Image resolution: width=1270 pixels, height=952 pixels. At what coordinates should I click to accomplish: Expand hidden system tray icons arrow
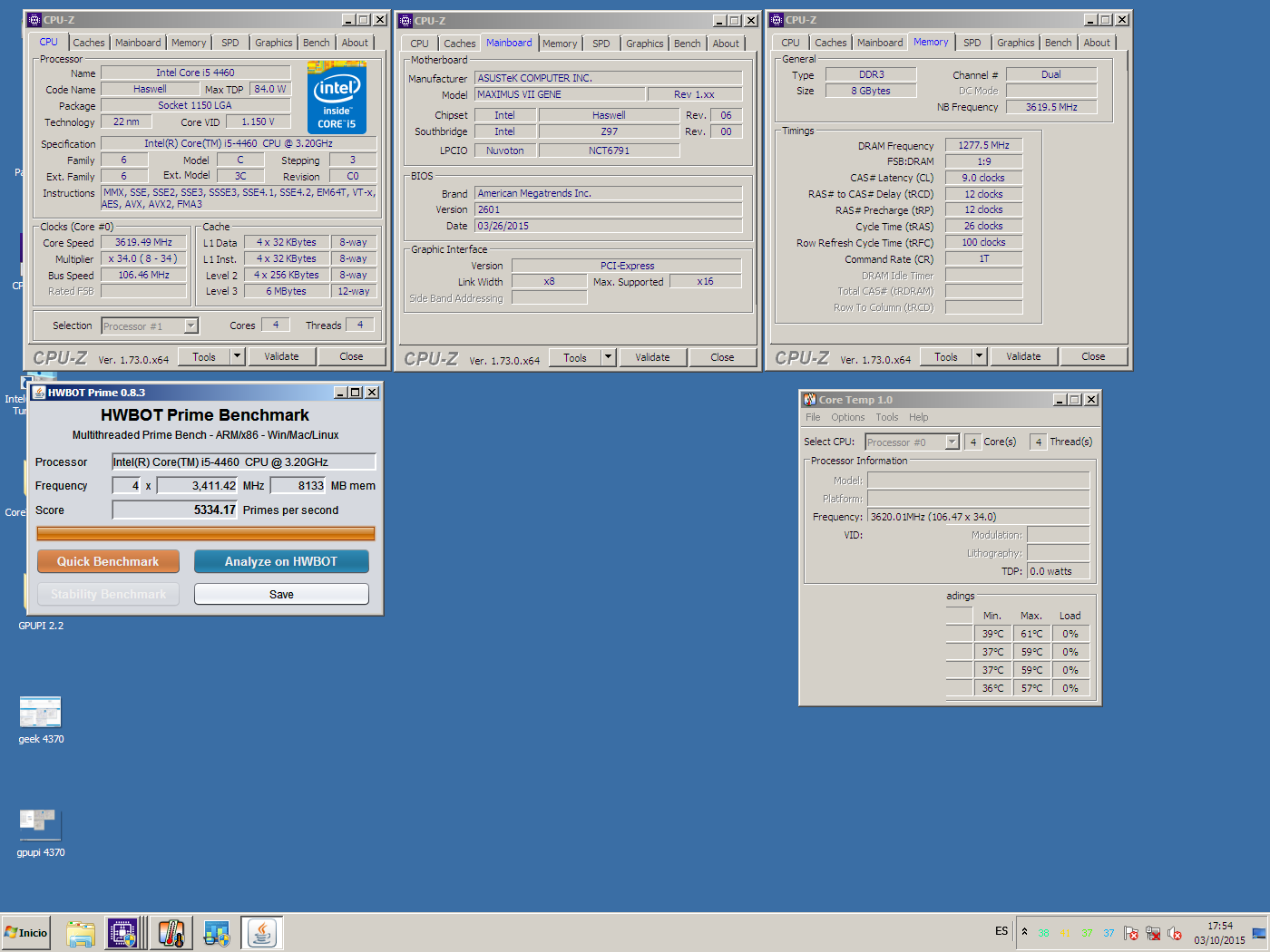pos(1024,932)
